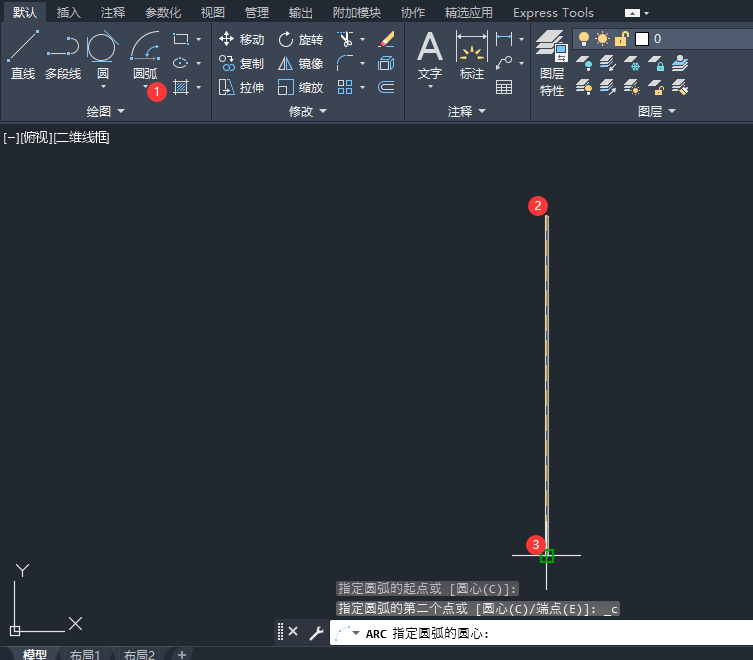Expand the 注释 (Annotation) panel
The width and height of the screenshot is (753, 660).
click(x=467, y=111)
